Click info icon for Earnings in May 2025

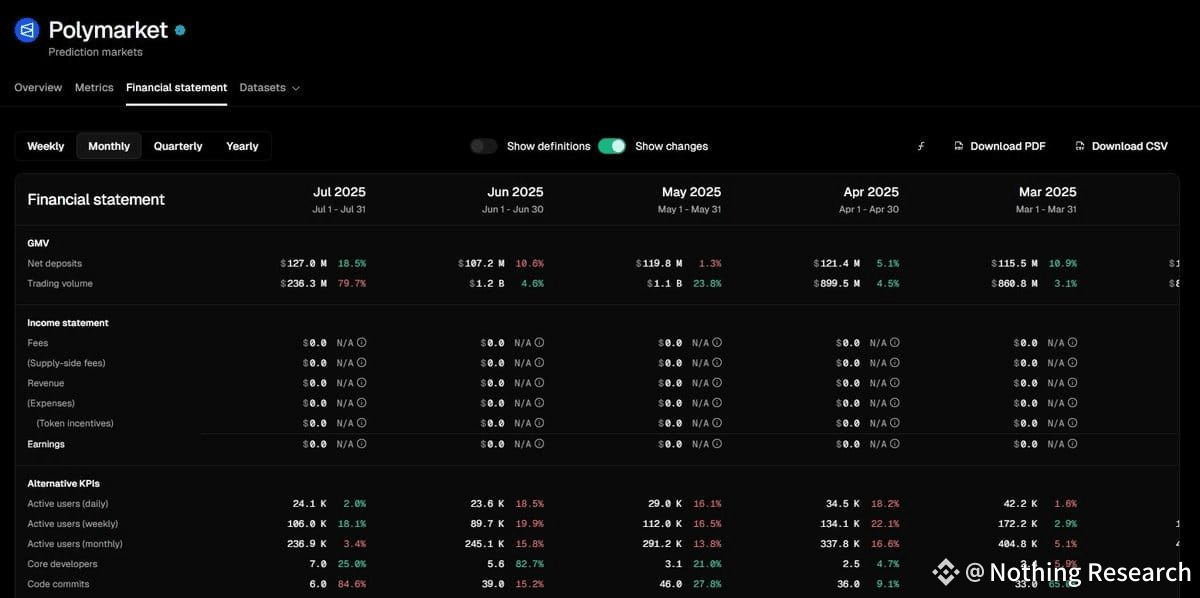click(x=717, y=444)
